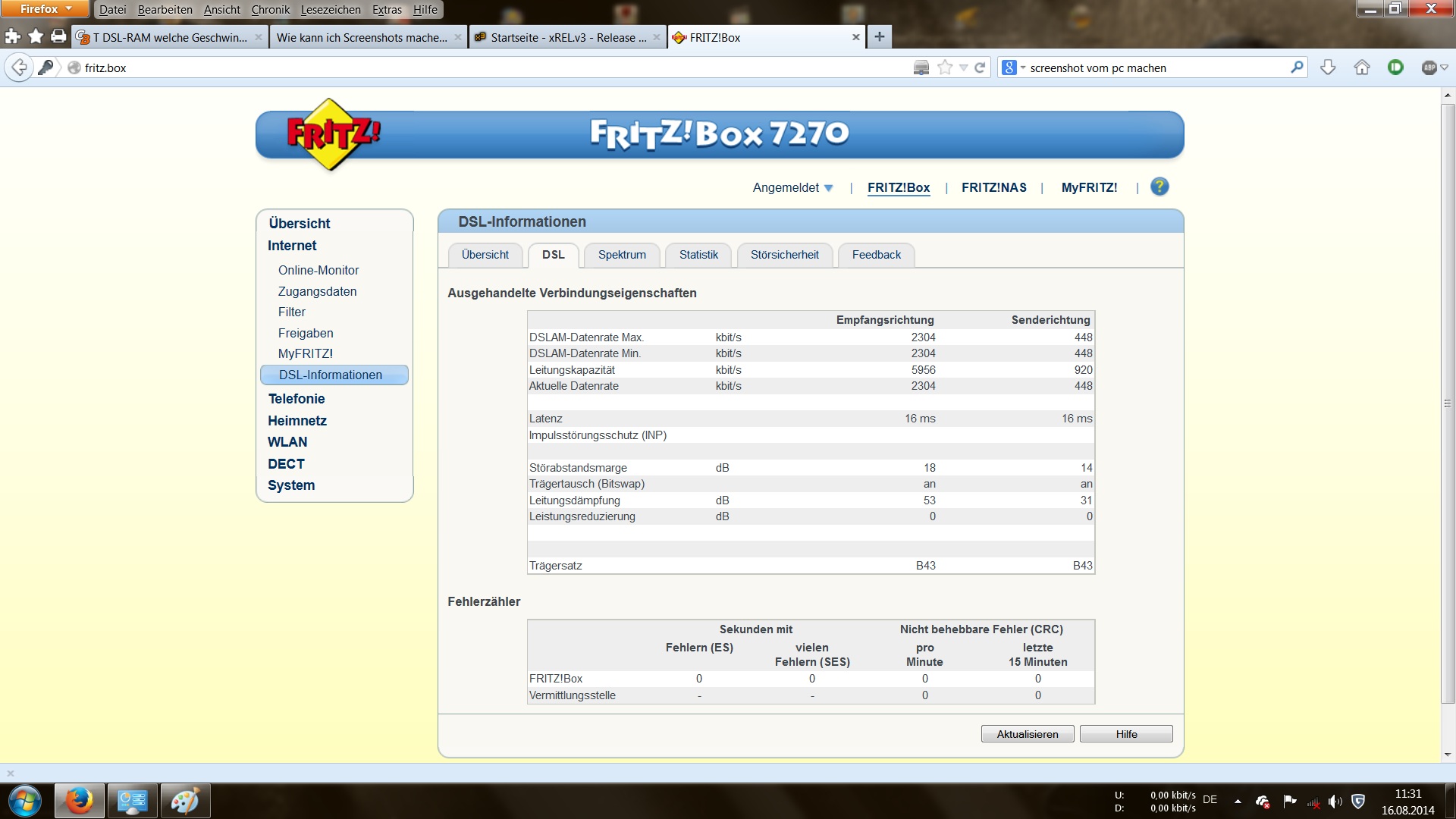The width and height of the screenshot is (1456, 819).
Task: Open Firefox from the Windows taskbar
Action: (x=79, y=801)
